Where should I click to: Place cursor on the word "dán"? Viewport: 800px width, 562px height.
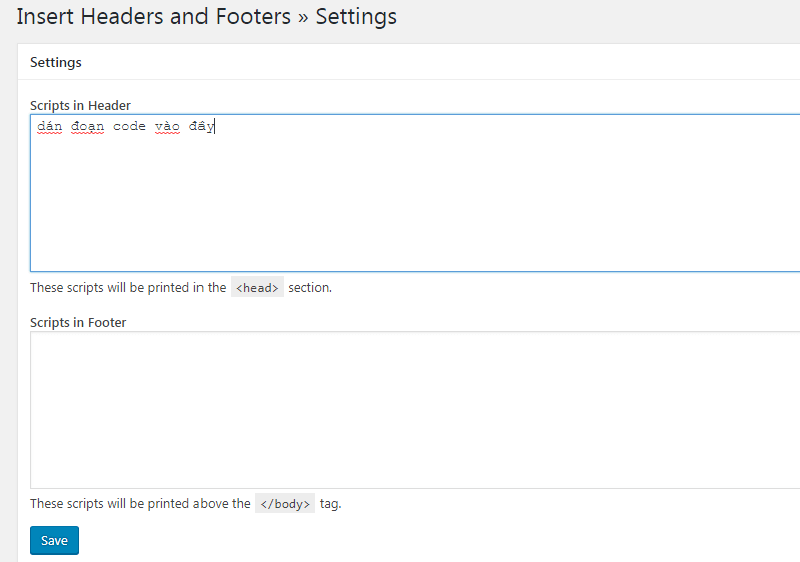(x=49, y=127)
